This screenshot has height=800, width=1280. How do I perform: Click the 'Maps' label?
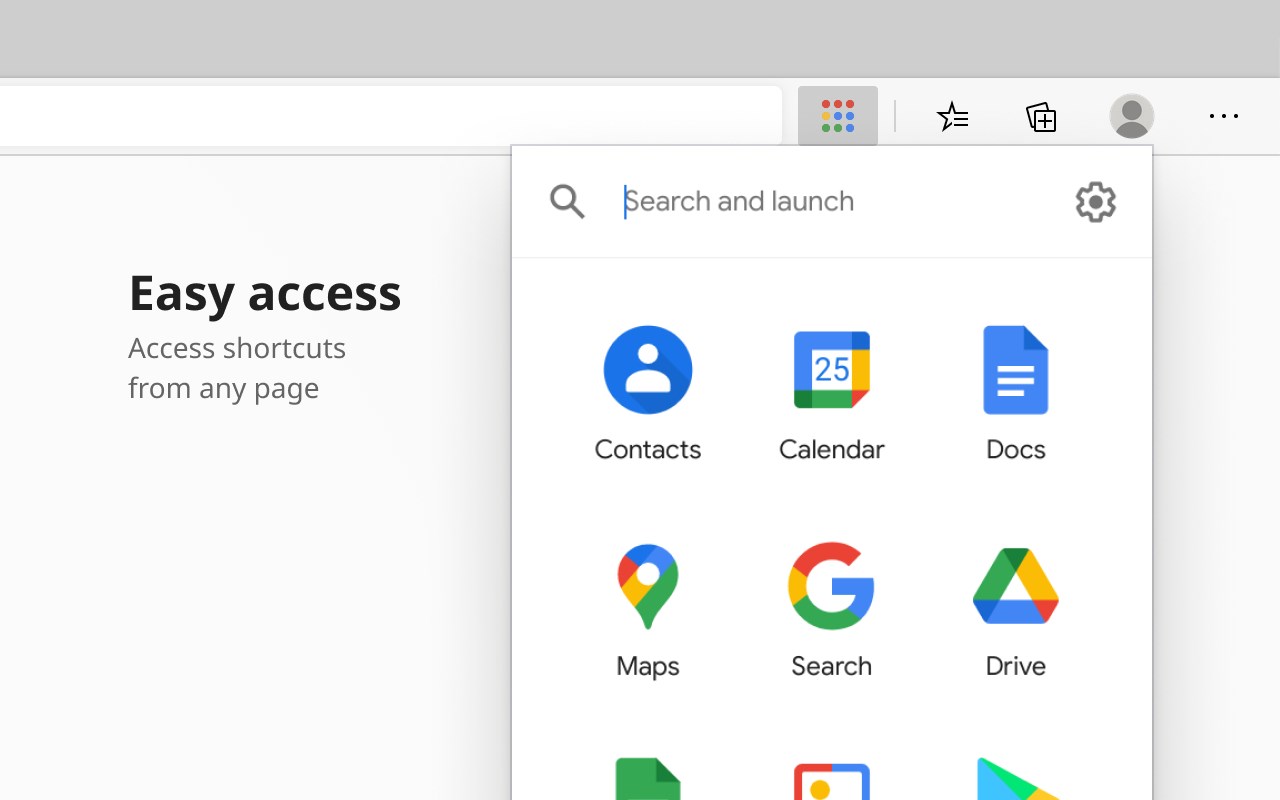(648, 666)
